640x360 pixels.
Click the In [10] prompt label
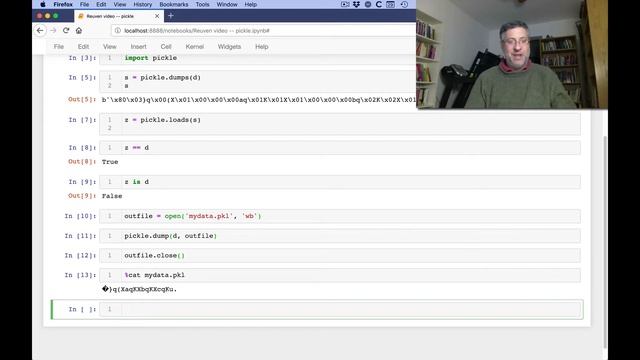point(80,216)
